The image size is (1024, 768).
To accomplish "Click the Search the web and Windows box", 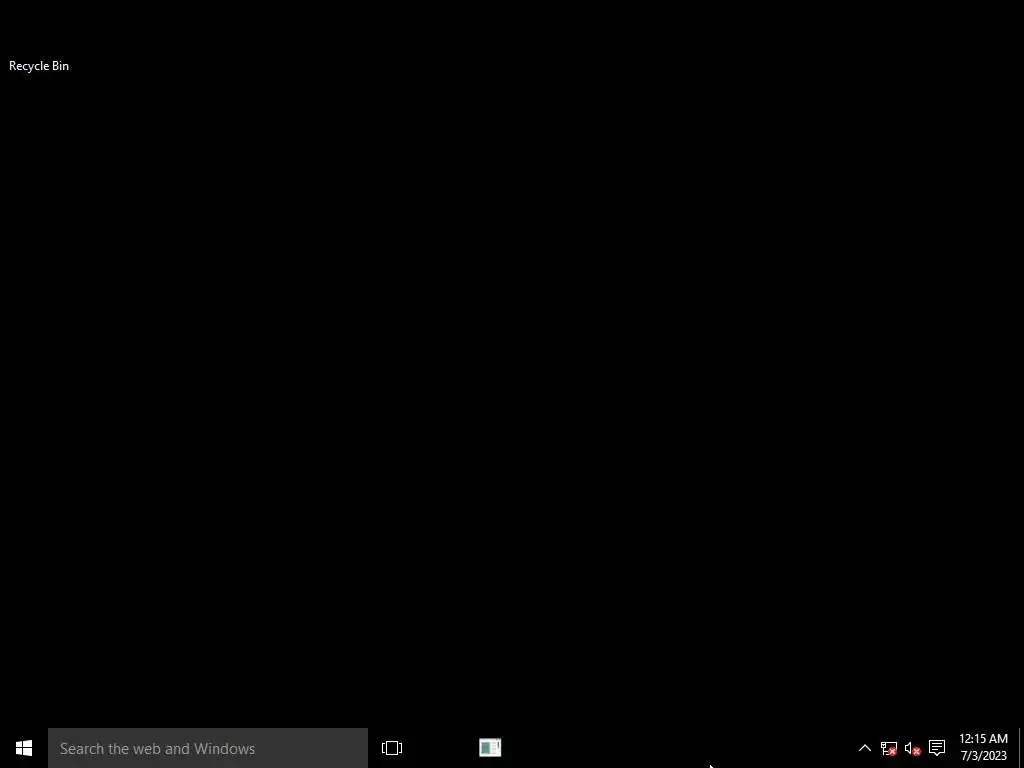I will (208, 748).
